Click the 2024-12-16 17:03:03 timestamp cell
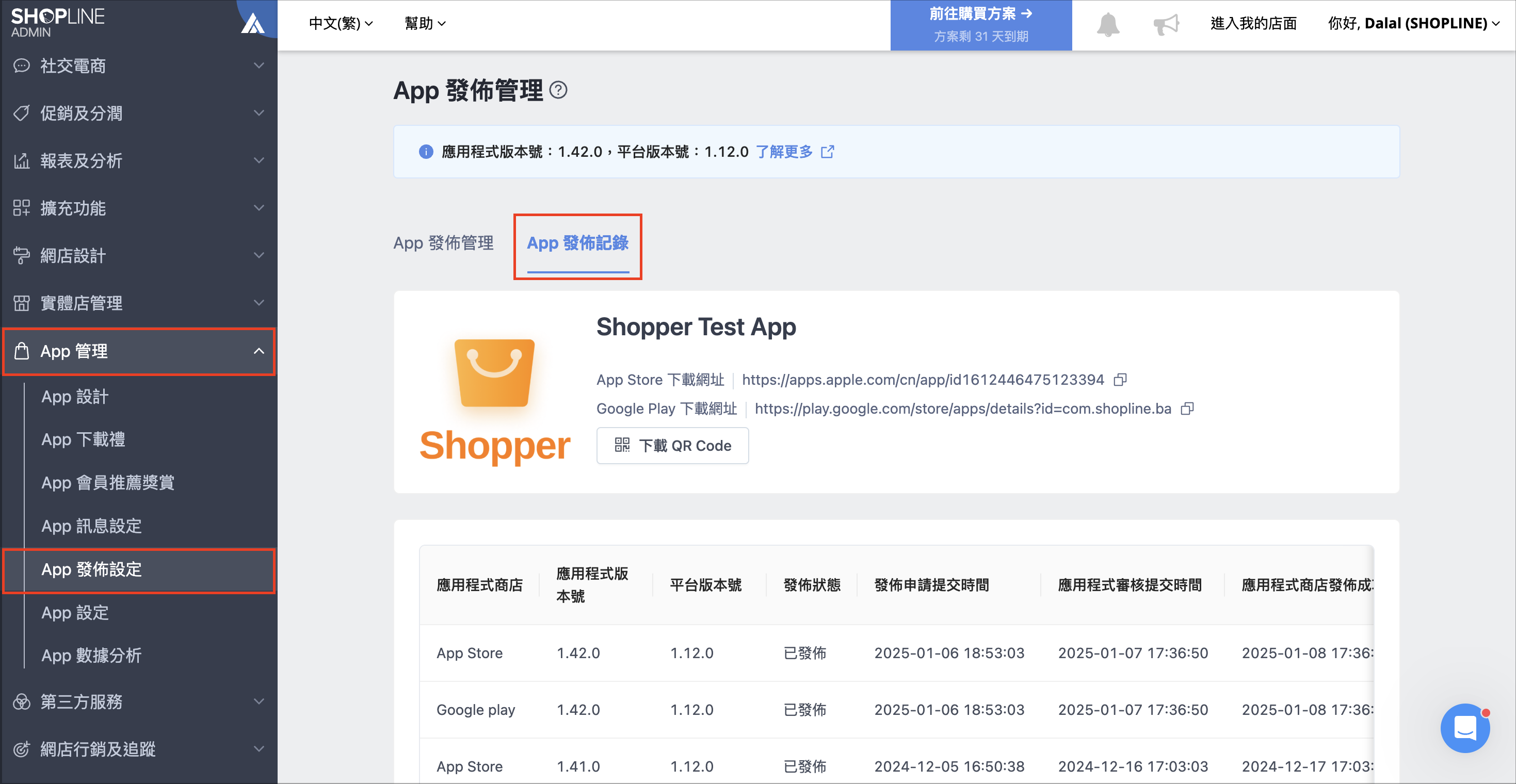The image size is (1516, 784). coord(1133,766)
